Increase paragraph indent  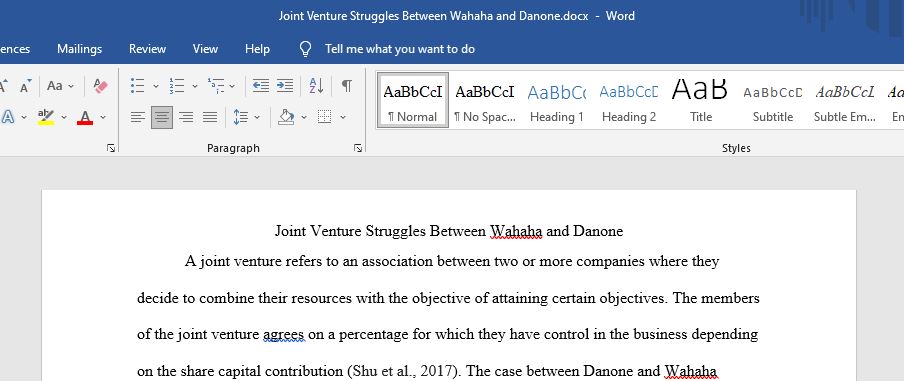click(285, 86)
